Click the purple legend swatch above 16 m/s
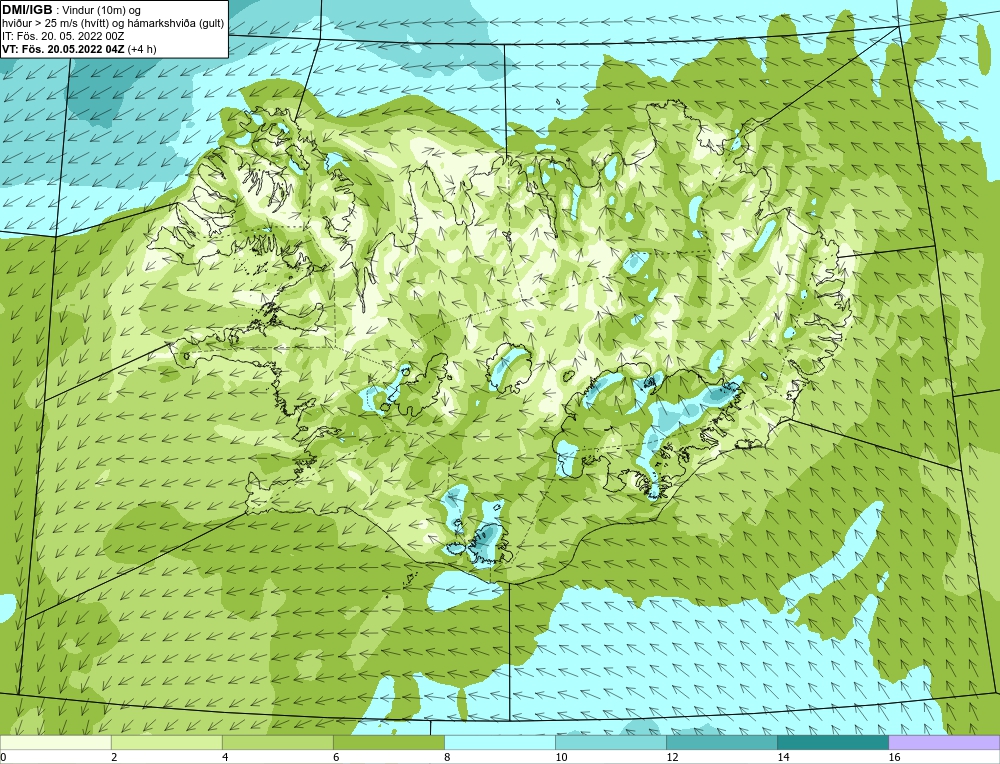Viewport: 1000px width, 764px height. tap(944, 742)
